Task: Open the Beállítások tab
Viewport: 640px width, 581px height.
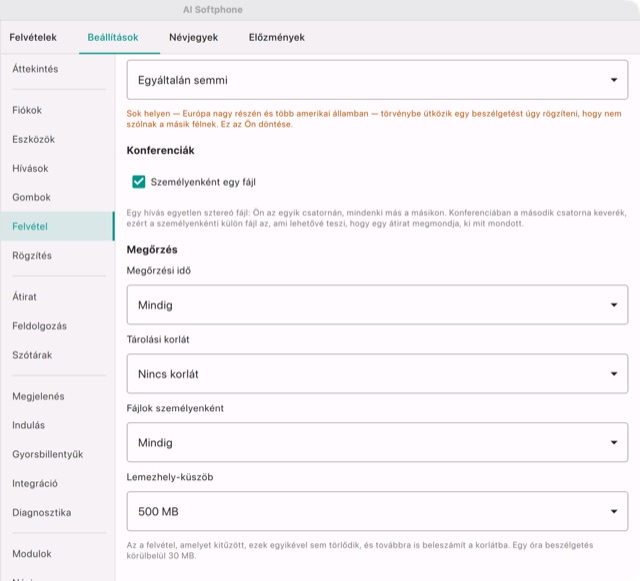Action: tap(113, 38)
